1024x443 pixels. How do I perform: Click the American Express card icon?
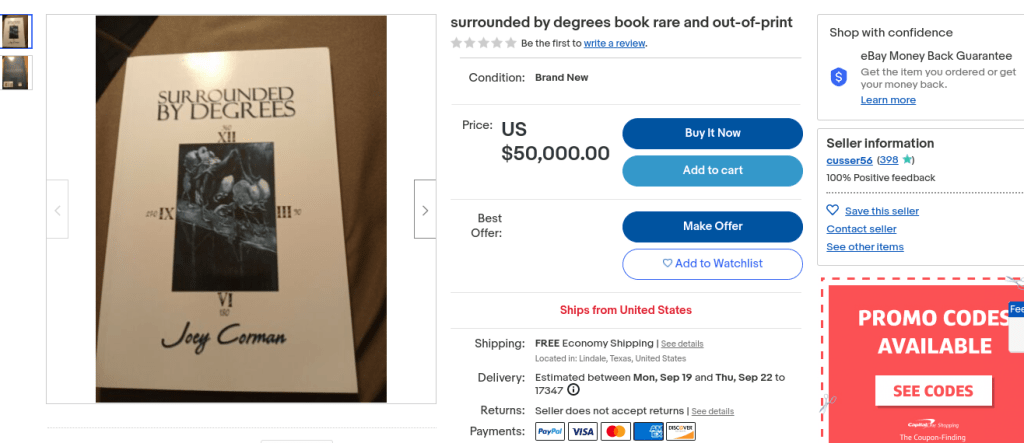[x=648, y=432]
